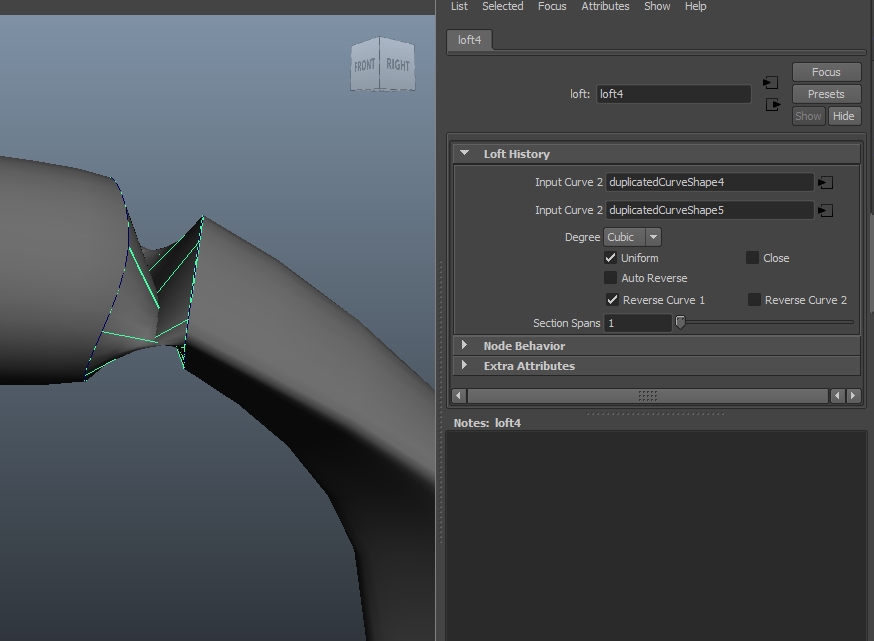Select the loft4 tab
The image size is (874, 641).
[469, 40]
